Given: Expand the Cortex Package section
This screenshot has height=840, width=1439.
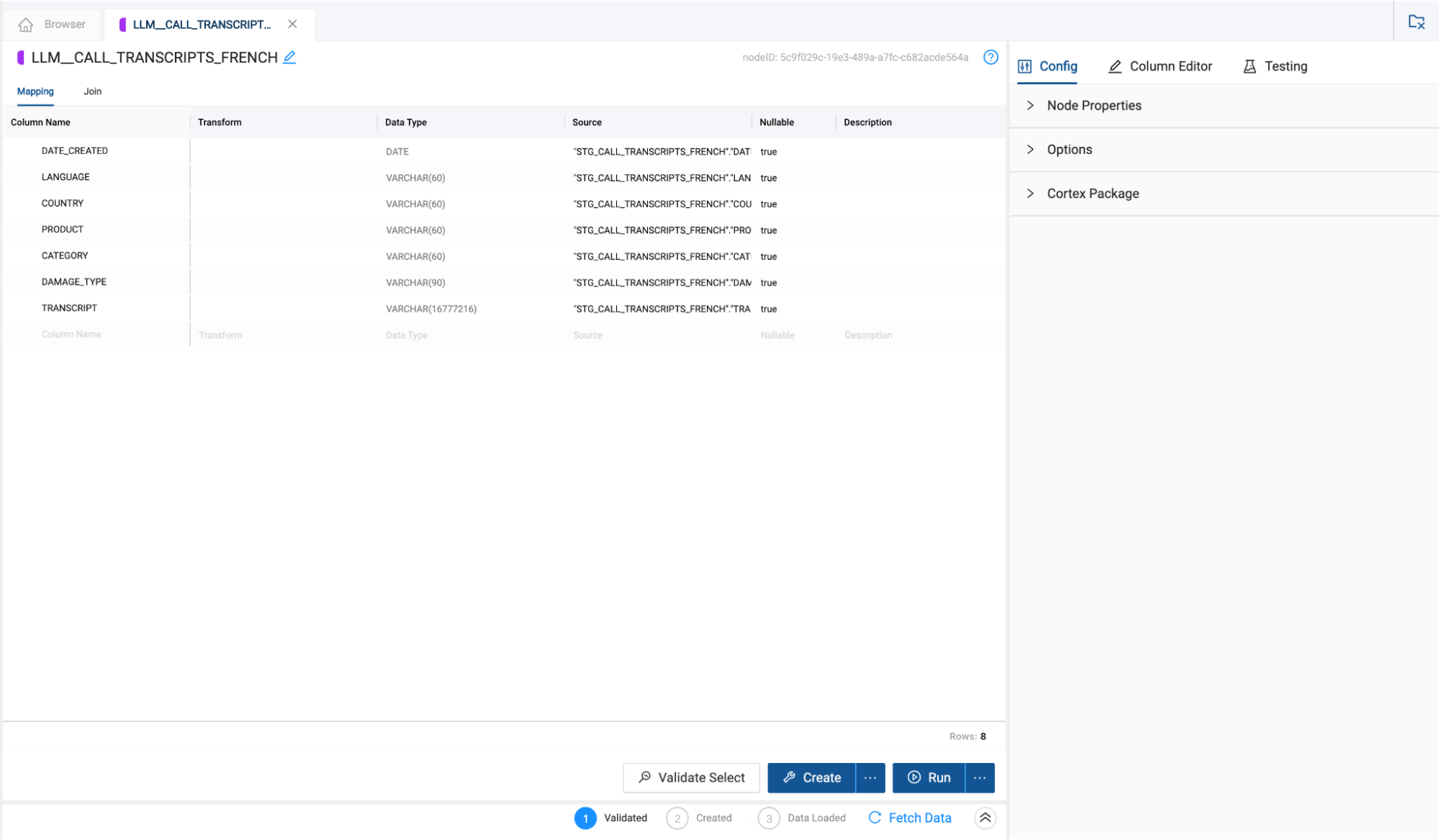Looking at the screenshot, I should [x=1092, y=194].
